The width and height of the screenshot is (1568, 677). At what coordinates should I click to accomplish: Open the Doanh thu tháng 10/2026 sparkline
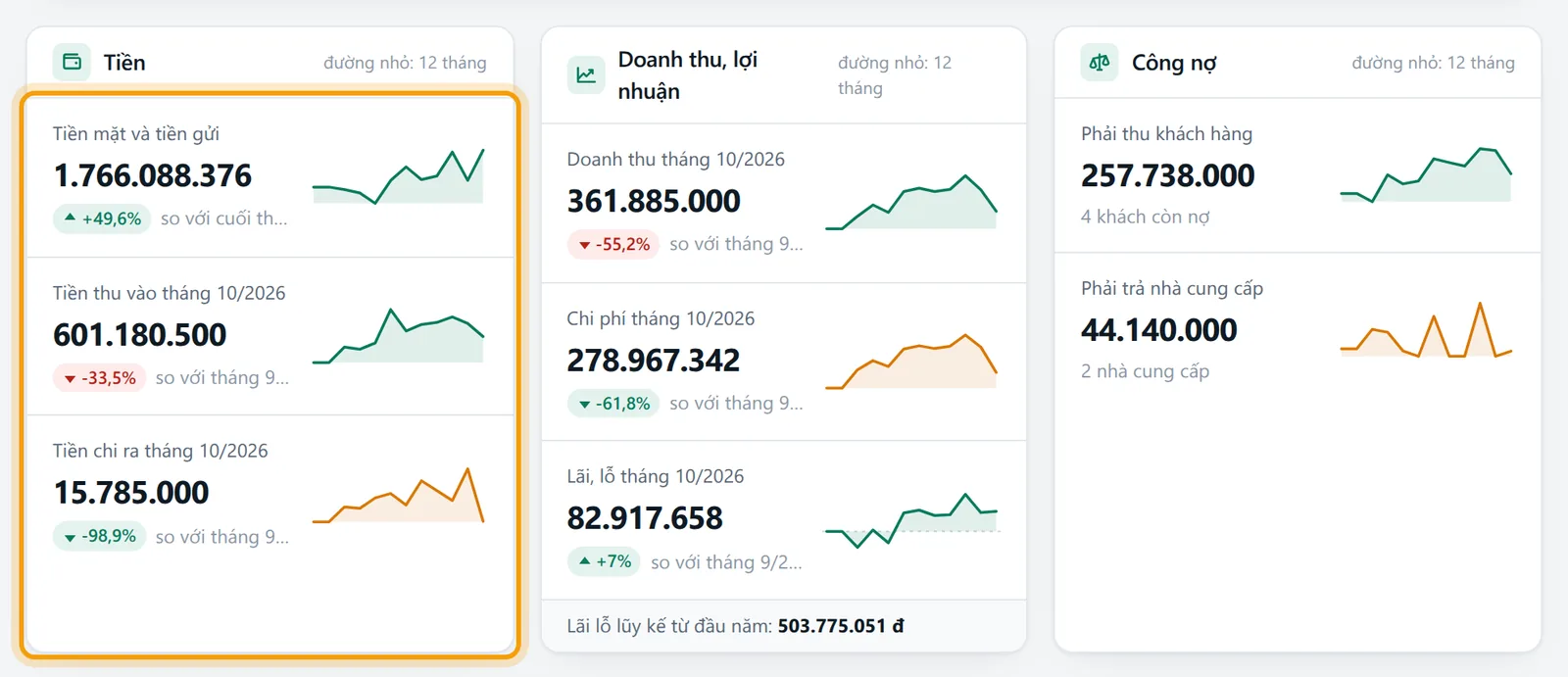point(911,202)
